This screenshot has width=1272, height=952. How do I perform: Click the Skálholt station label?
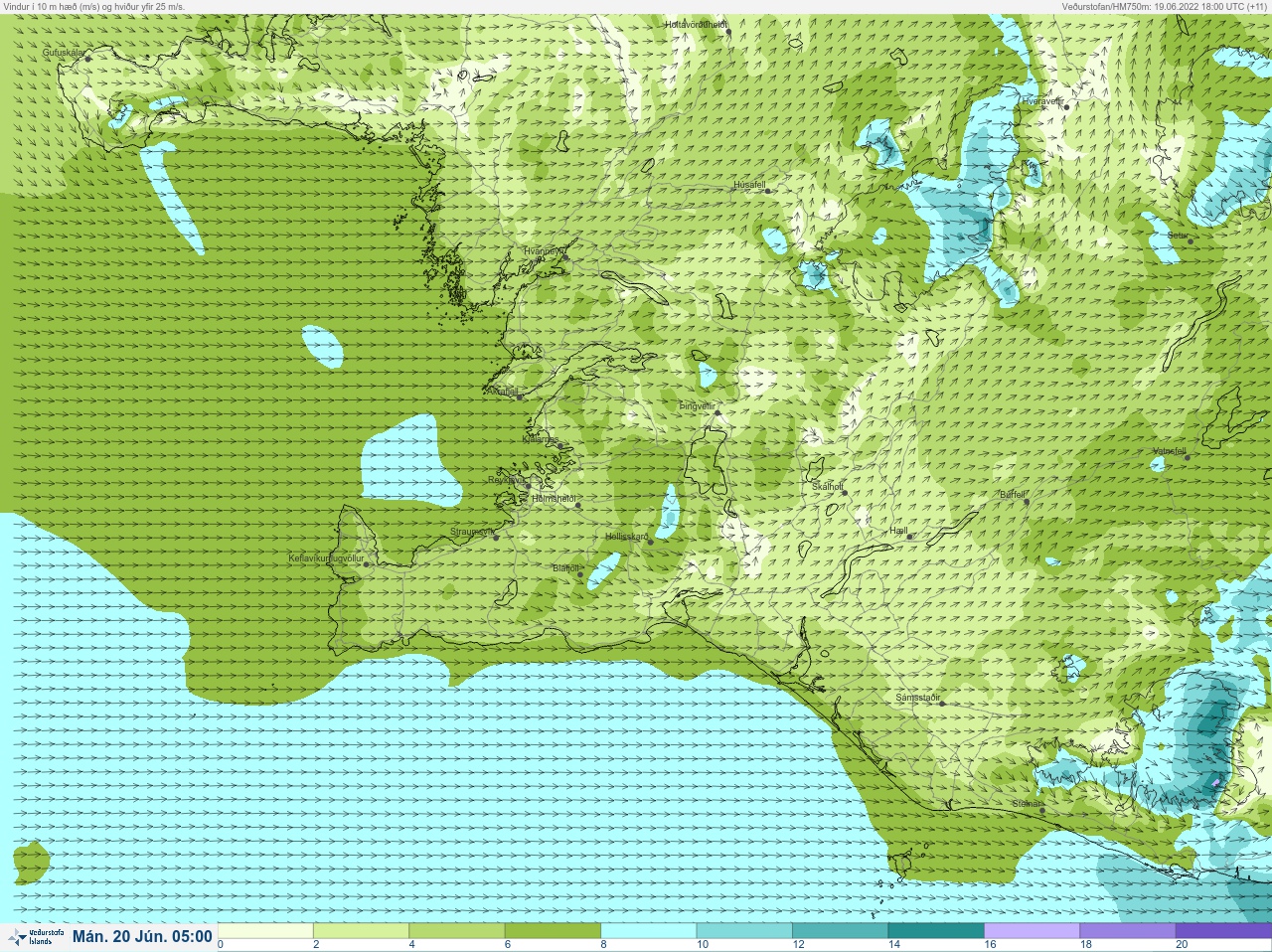[828, 487]
